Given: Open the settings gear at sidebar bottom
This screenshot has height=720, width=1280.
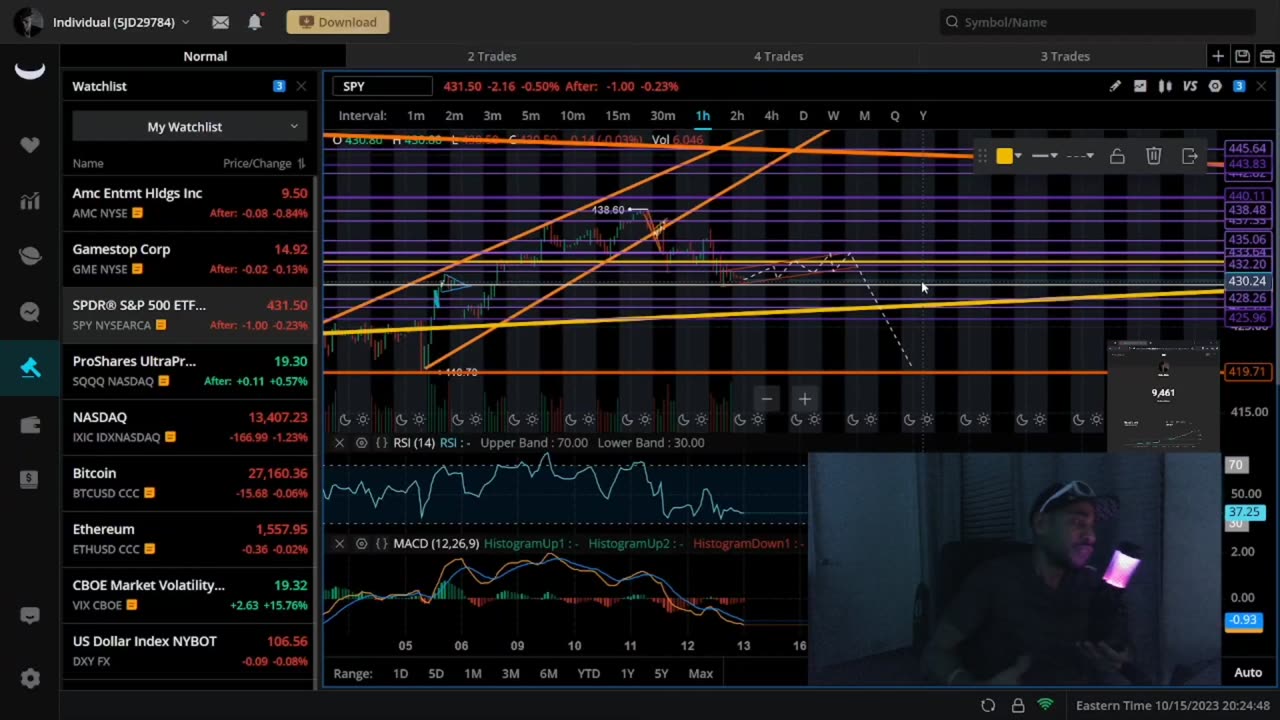Looking at the screenshot, I should [30, 679].
